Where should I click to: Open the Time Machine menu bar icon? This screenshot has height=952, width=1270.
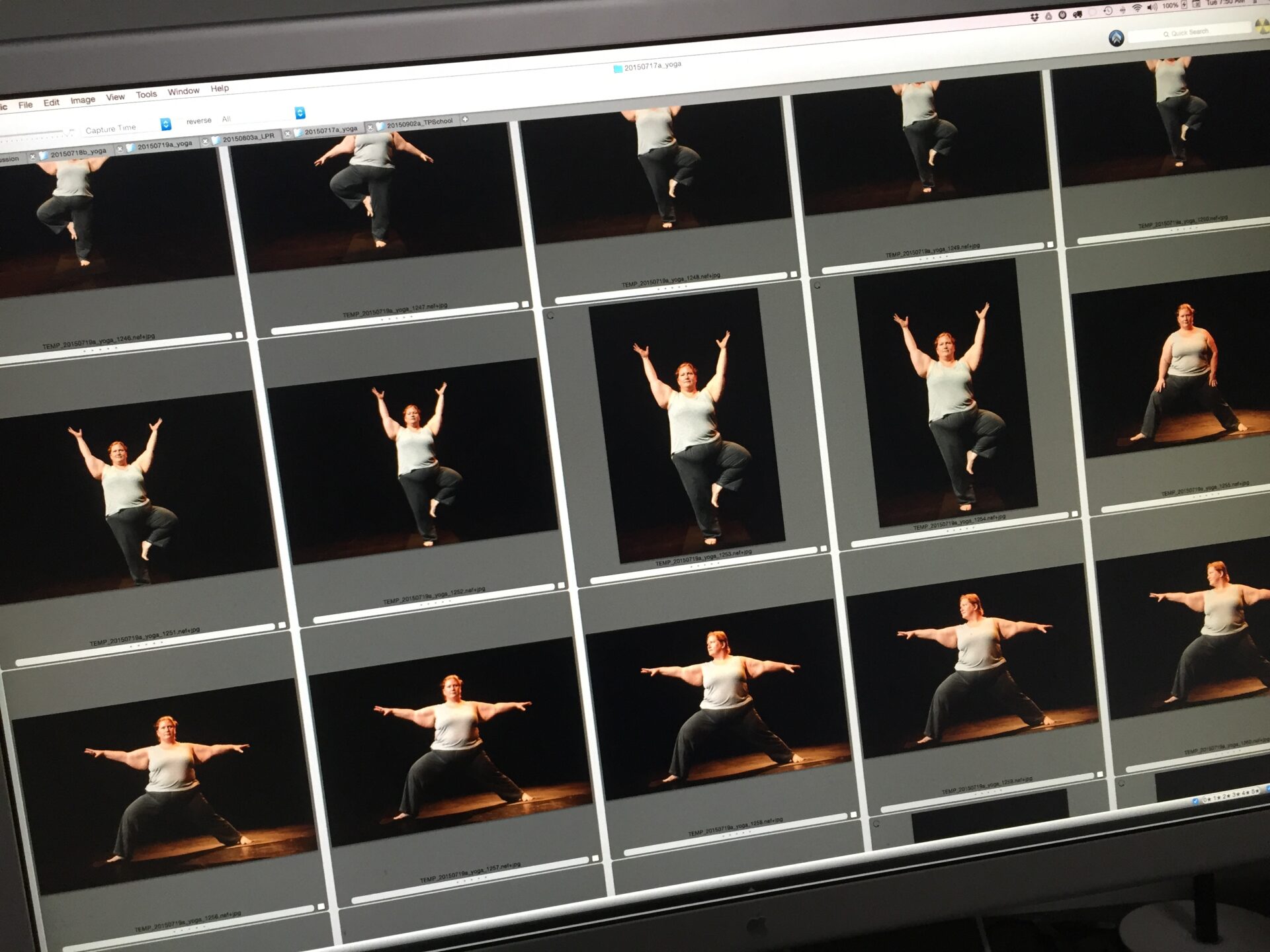pyautogui.click(x=1109, y=11)
